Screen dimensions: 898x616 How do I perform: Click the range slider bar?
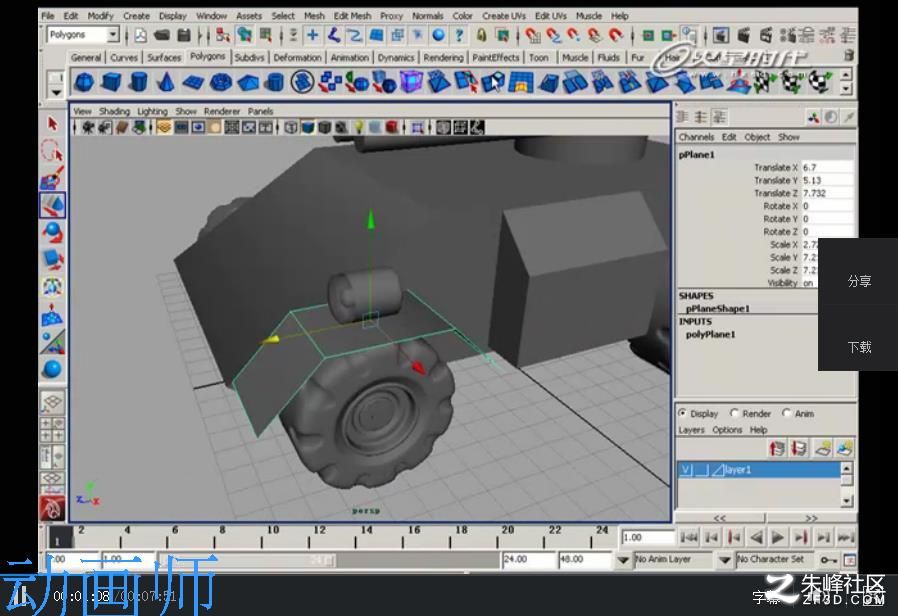click(247, 560)
